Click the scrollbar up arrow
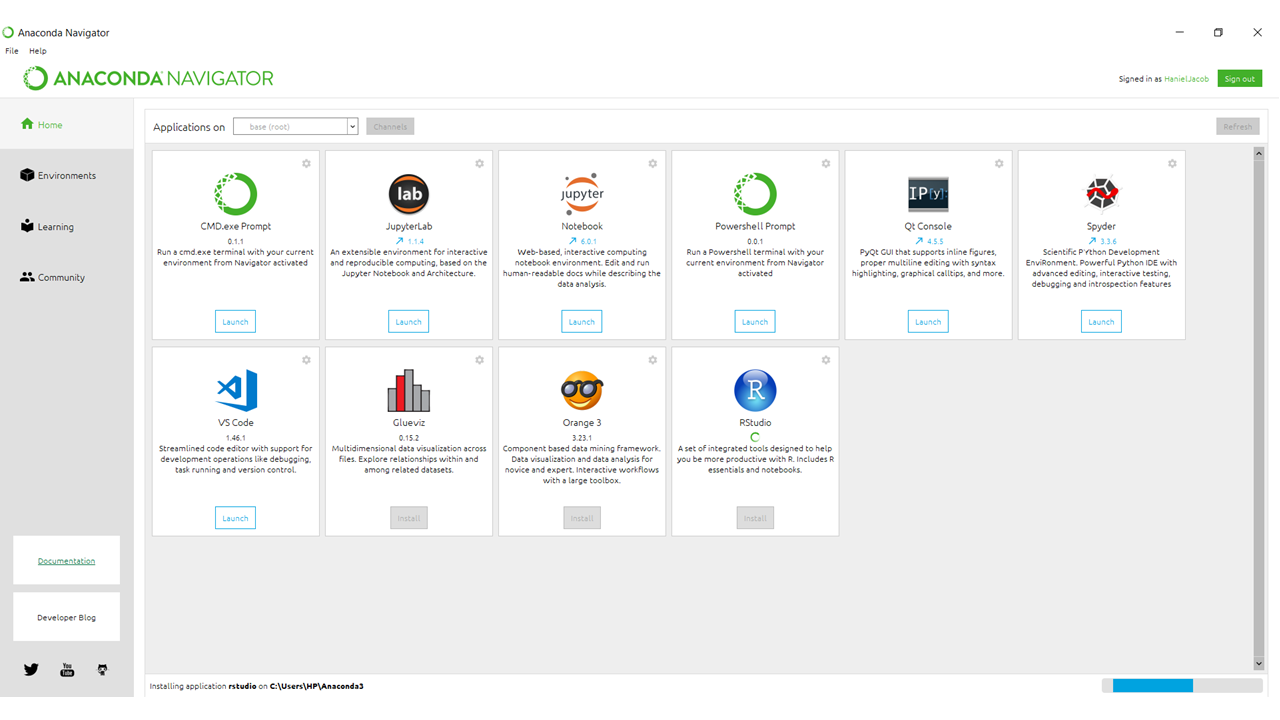Screen dimensions: 1280x720 1259,154
